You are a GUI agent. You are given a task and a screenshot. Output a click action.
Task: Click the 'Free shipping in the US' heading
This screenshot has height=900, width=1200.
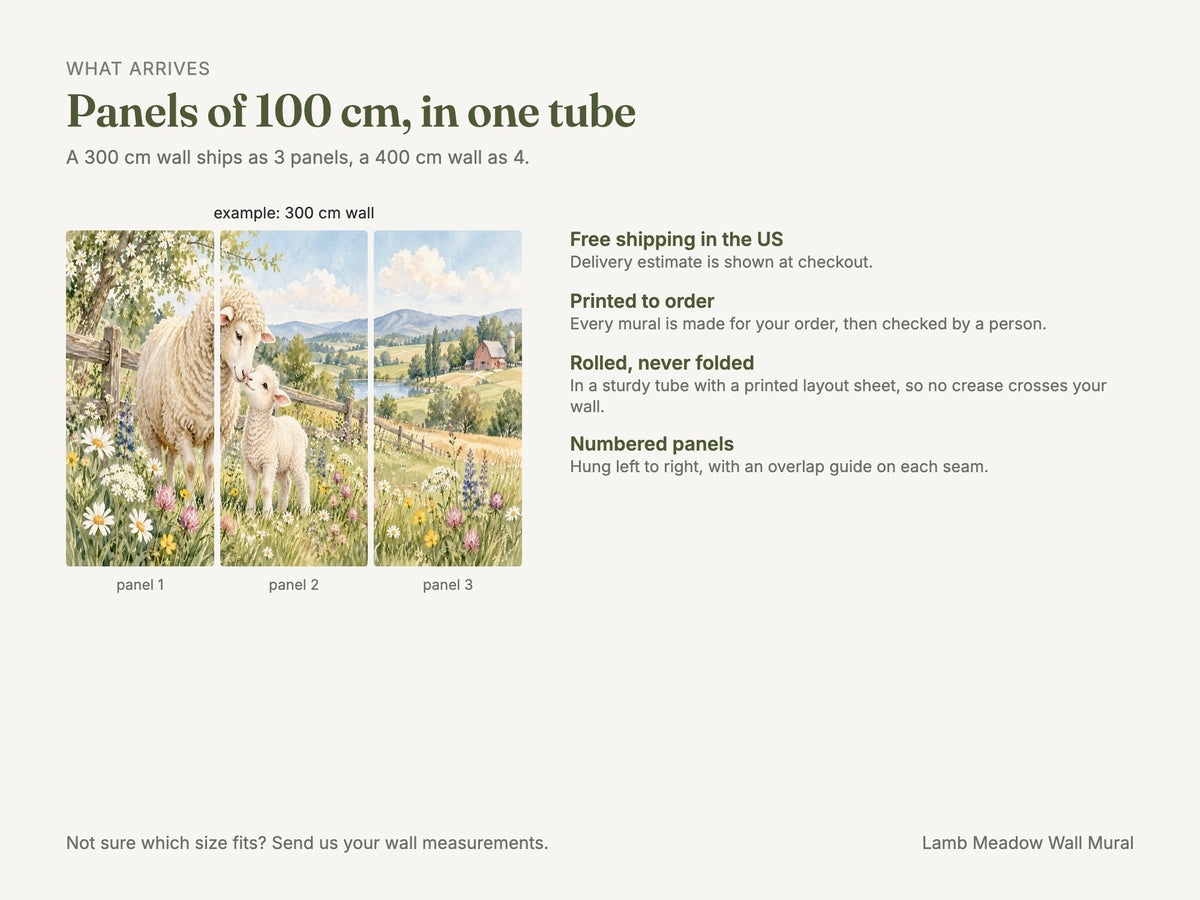coord(676,239)
